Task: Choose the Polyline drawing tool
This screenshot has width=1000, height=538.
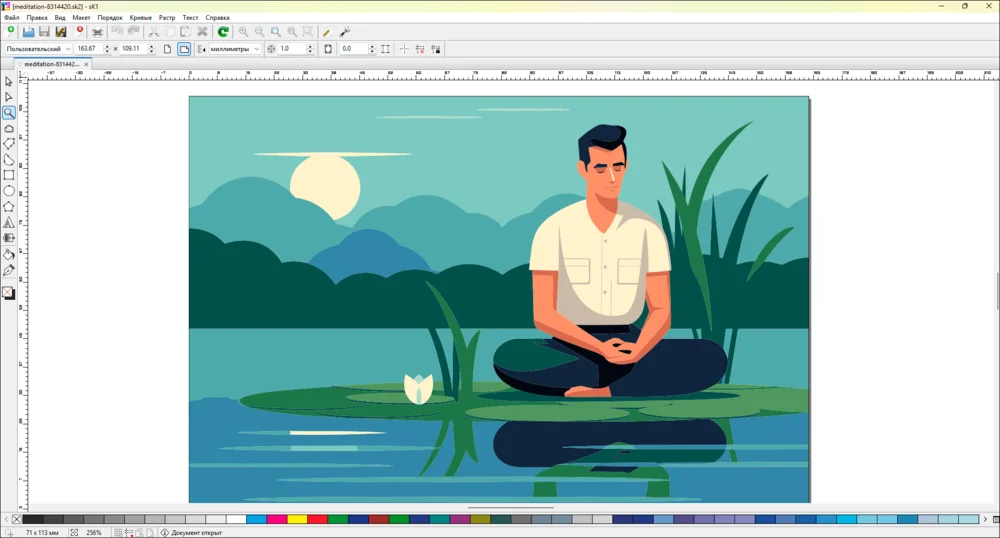Action: tap(8, 144)
